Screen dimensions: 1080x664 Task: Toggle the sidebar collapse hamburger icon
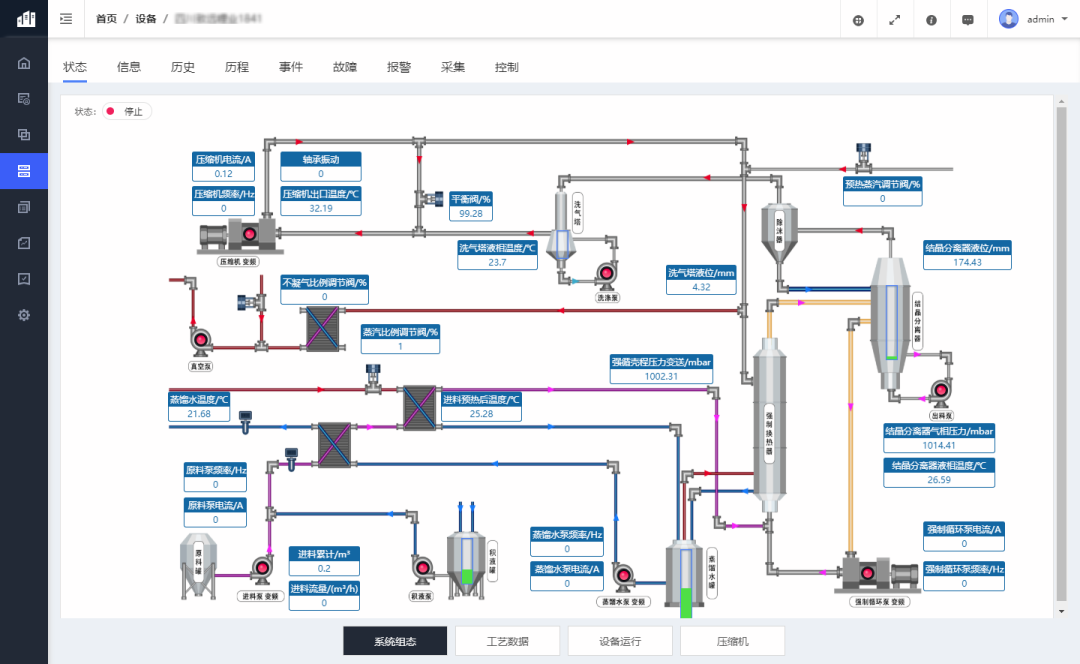tap(66, 19)
